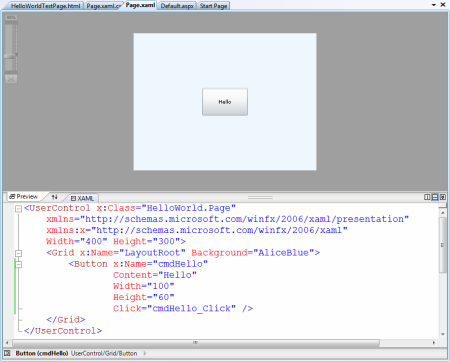Click the Content="Hello" attribute line
450x362 pixels.
[x=155, y=275]
